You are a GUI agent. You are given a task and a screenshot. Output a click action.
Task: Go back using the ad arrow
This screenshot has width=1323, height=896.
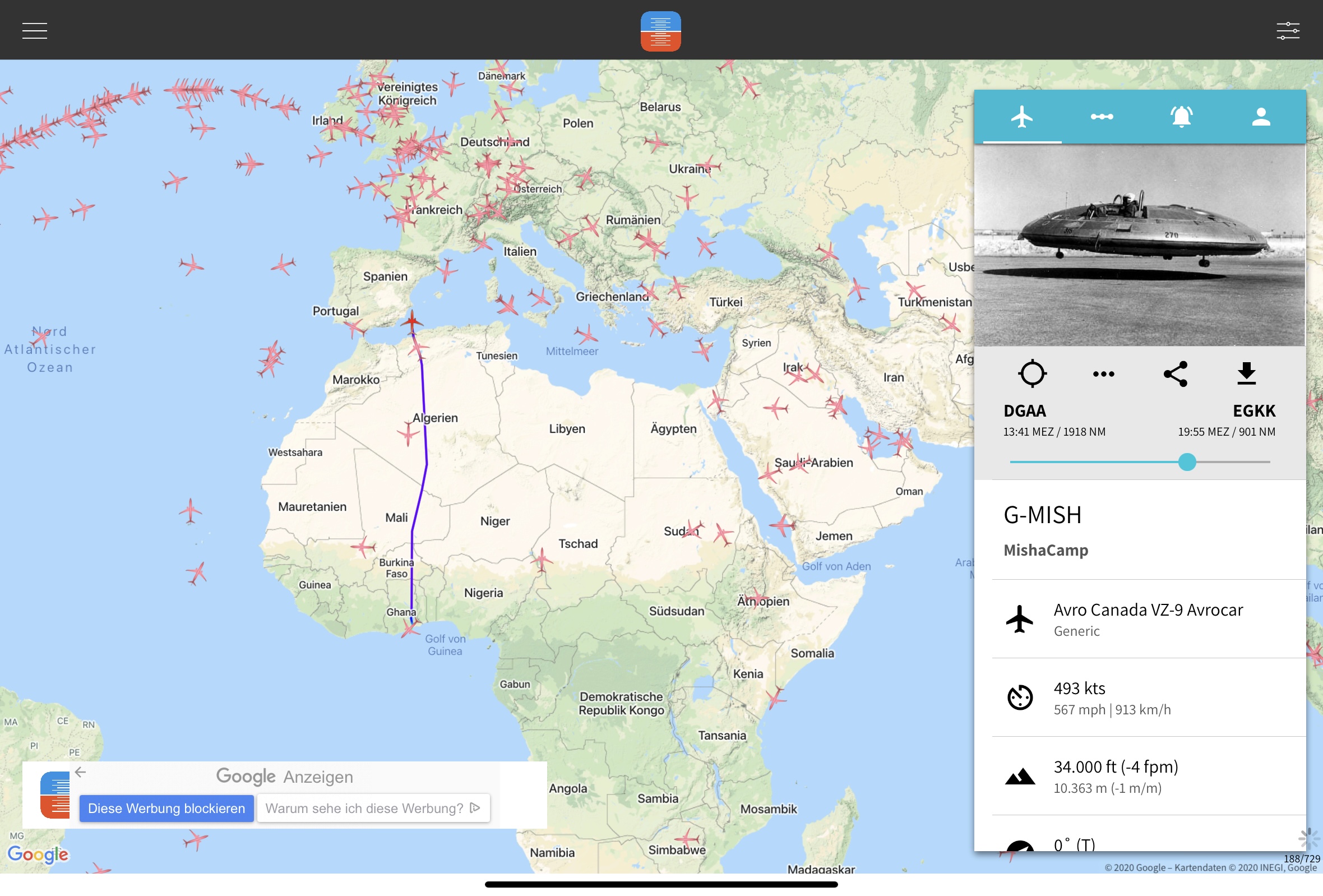(x=80, y=772)
